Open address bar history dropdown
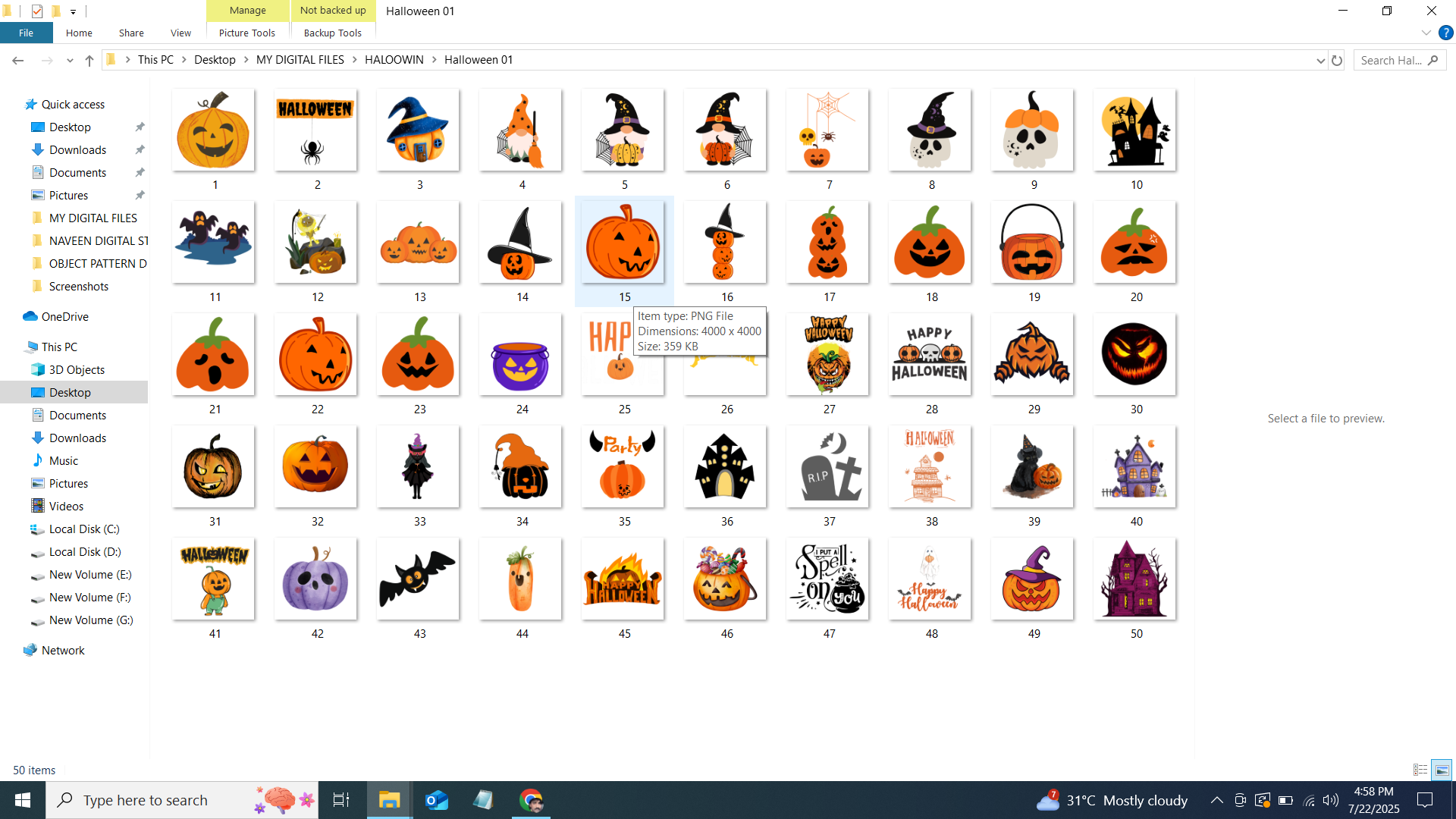This screenshot has width=1456, height=819. (x=1320, y=60)
